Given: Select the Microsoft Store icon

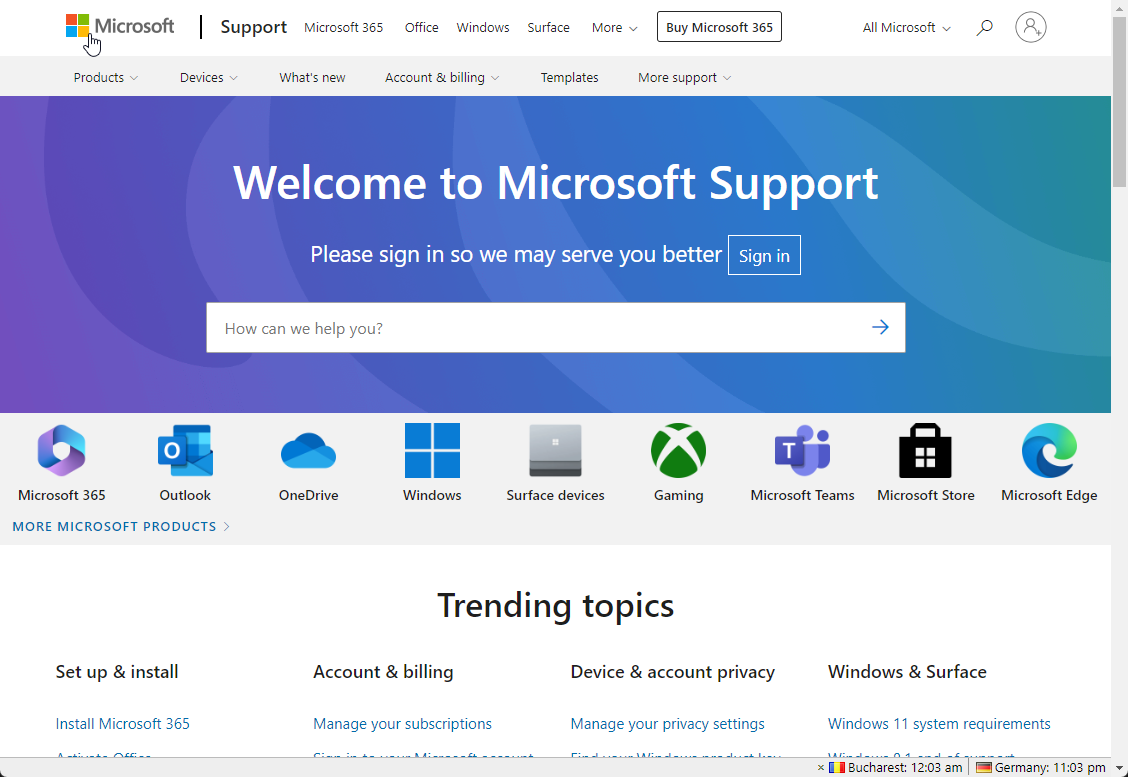Looking at the screenshot, I should pos(925,450).
